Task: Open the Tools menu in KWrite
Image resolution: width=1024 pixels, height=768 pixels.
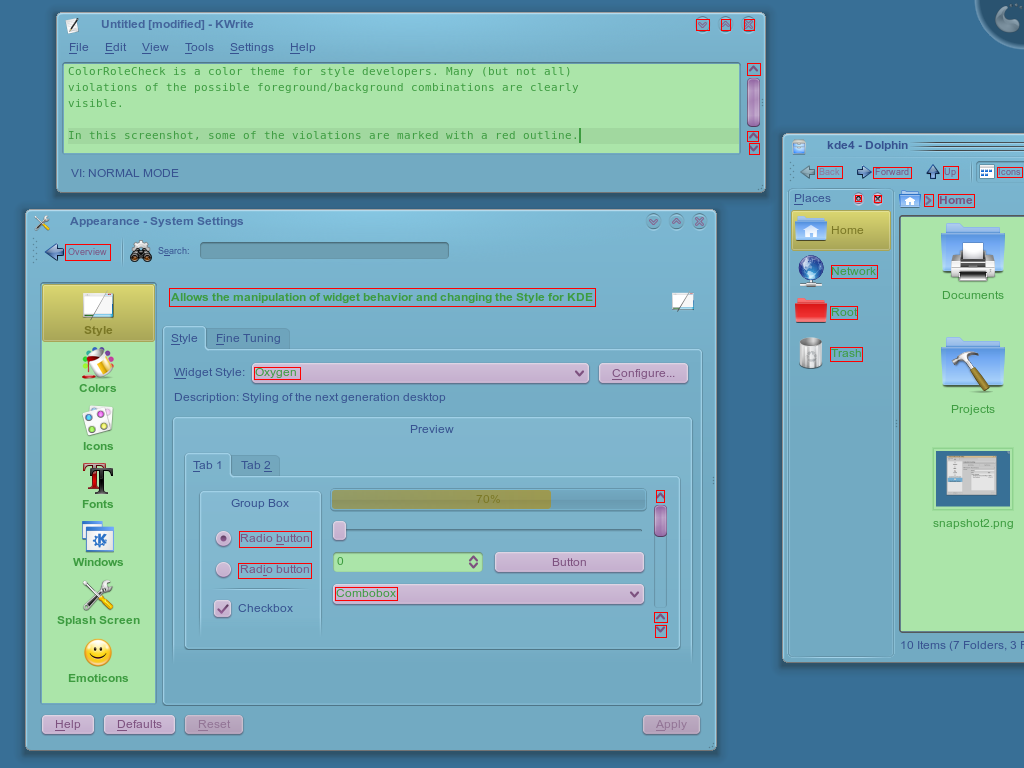Action: (x=199, y=47)
